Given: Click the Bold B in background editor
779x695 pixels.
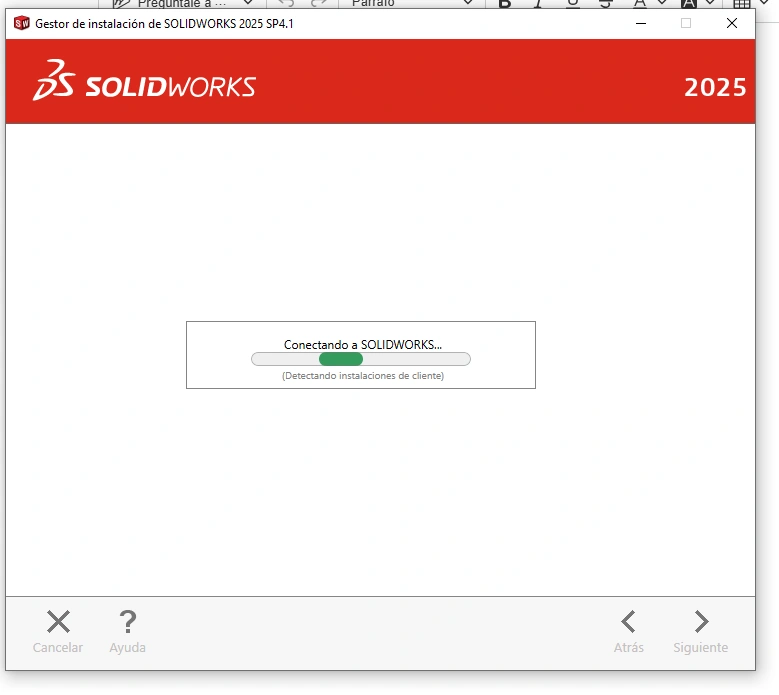Looking at the screenshot, I should [505, 3].
